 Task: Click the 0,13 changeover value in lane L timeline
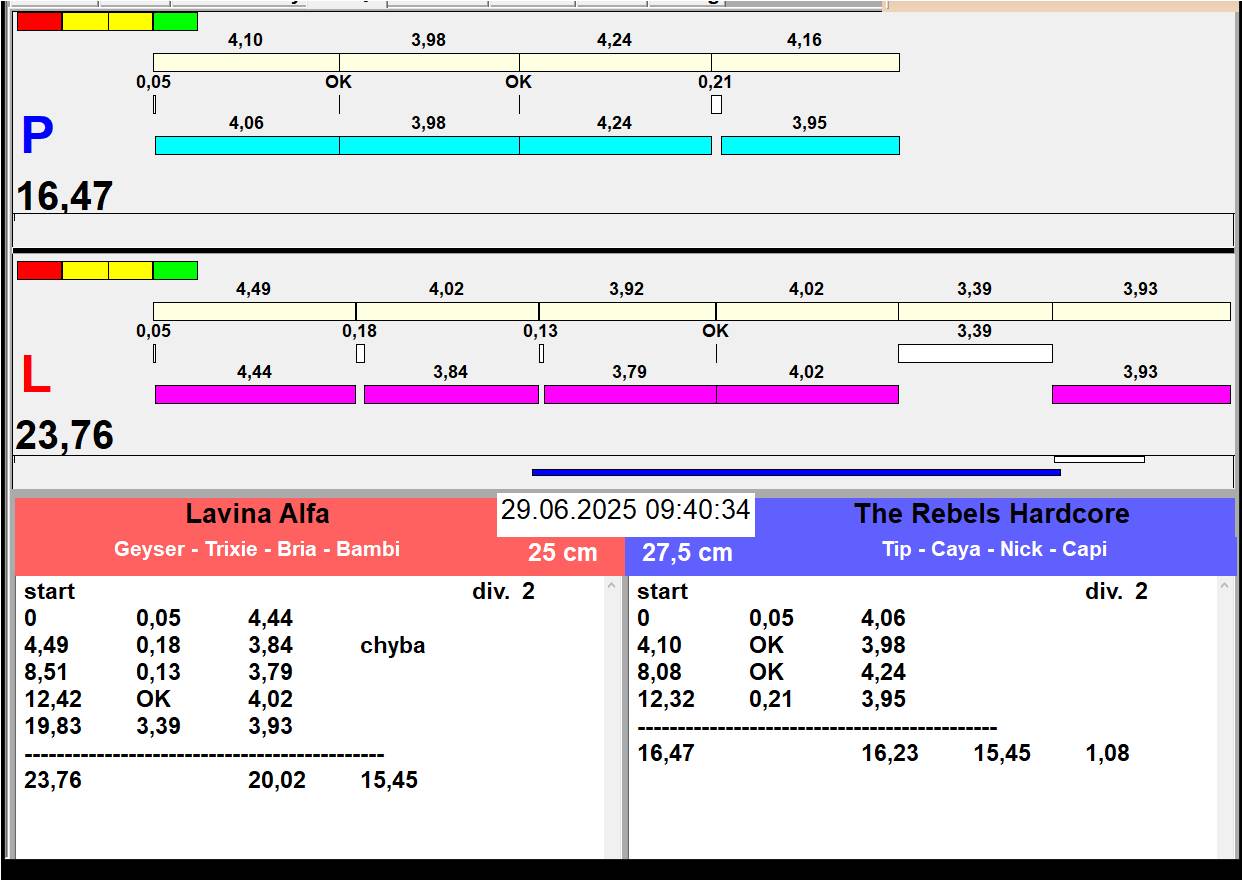click(541, 331)
